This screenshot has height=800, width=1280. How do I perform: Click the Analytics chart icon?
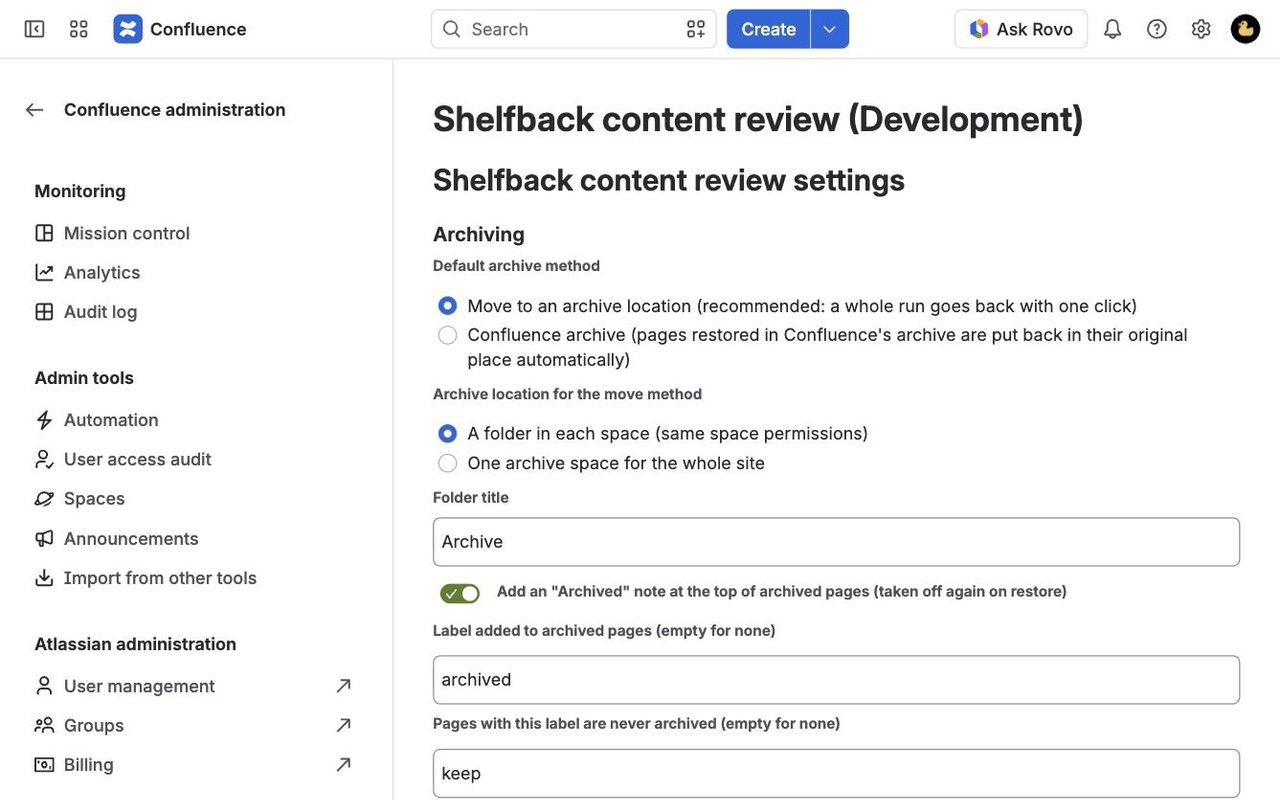pos(44,272)
